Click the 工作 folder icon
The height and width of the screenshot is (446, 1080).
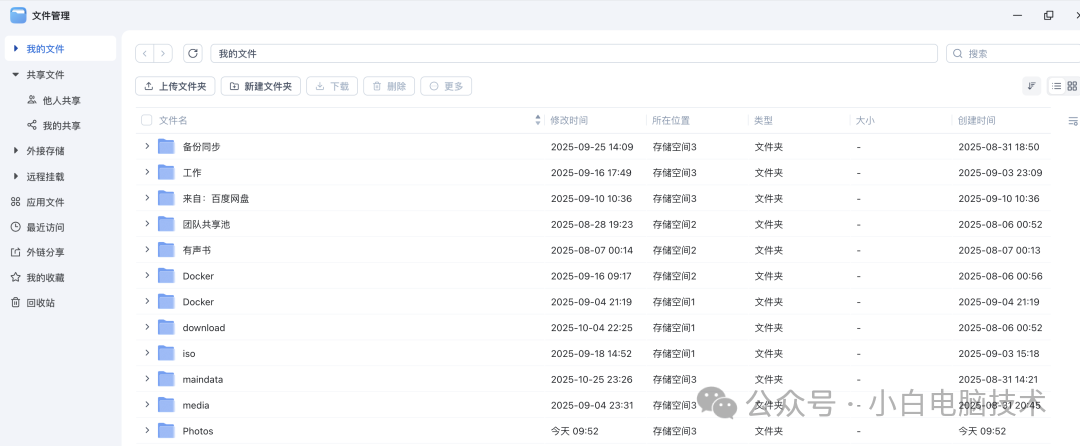tap(166, 172)
